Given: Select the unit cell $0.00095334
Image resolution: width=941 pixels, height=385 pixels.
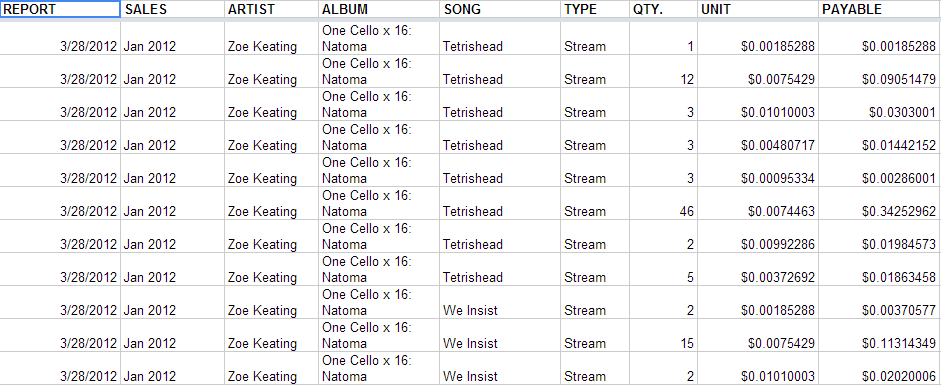Looking at the screenshot, I should point(759,170).
